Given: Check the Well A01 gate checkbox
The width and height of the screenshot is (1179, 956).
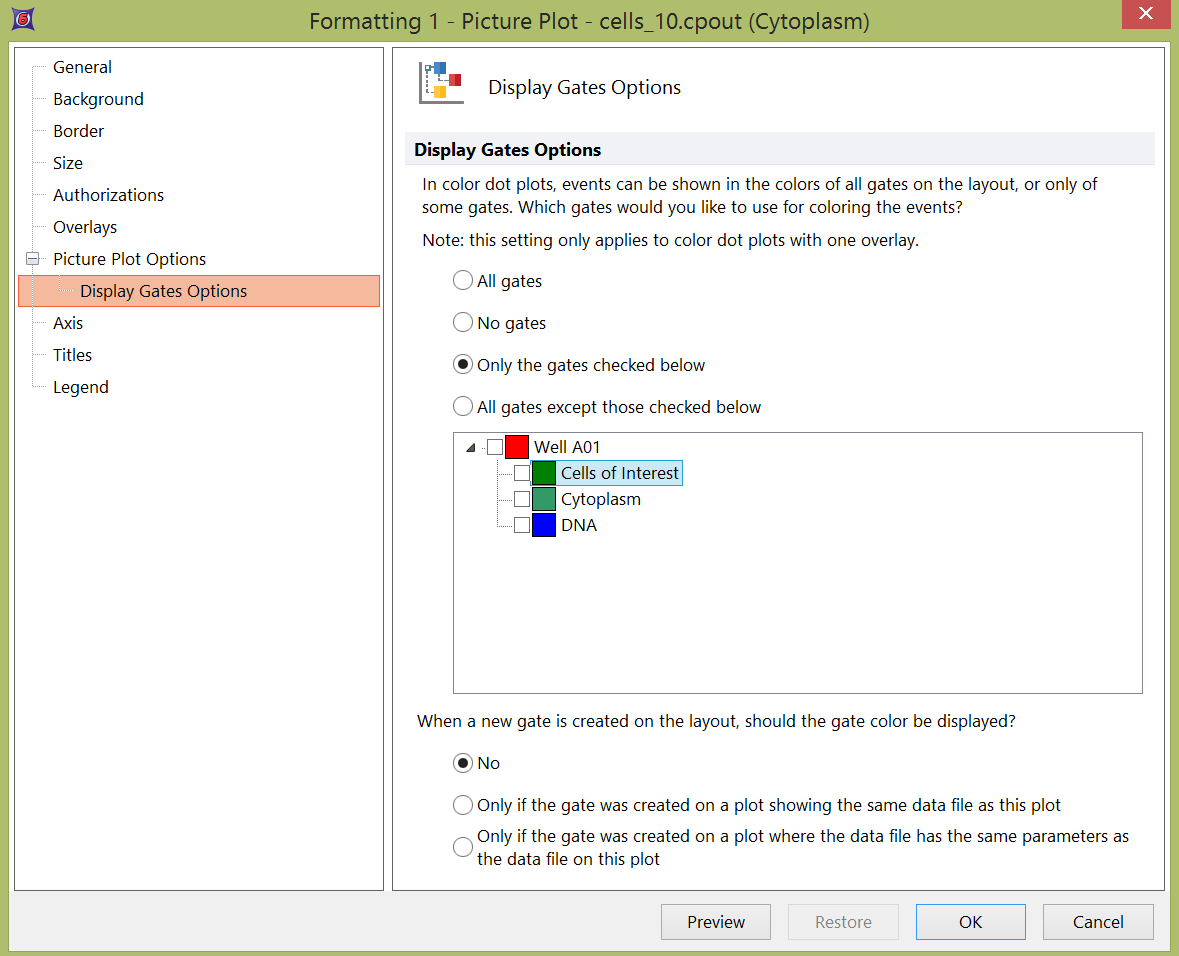Looking at the screenshot, I should [x=495, y=447].
